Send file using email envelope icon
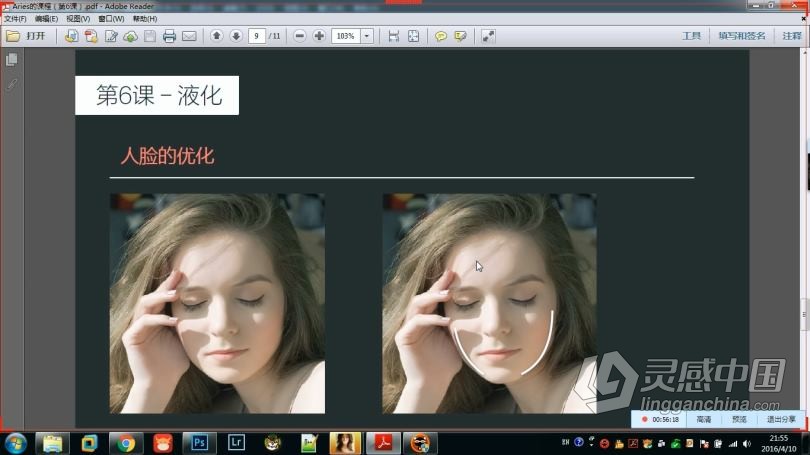This screenshot has height=455, width=810. pyautogui.click(x=189, y=36)
